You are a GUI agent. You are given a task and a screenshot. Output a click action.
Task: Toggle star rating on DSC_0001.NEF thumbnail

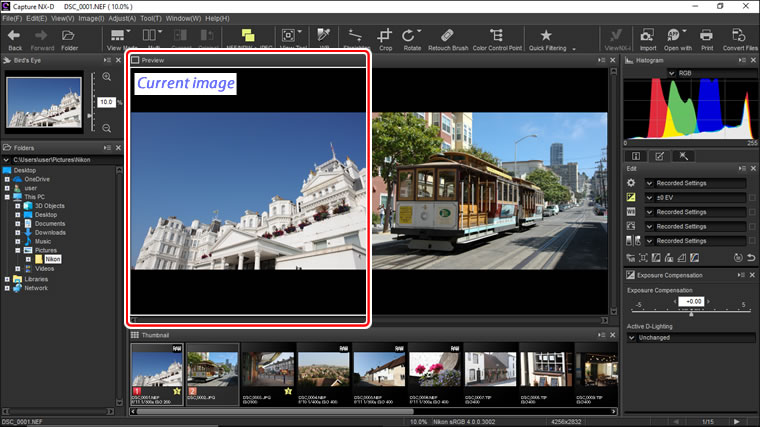pyautogui.click(x=177, y=391)
